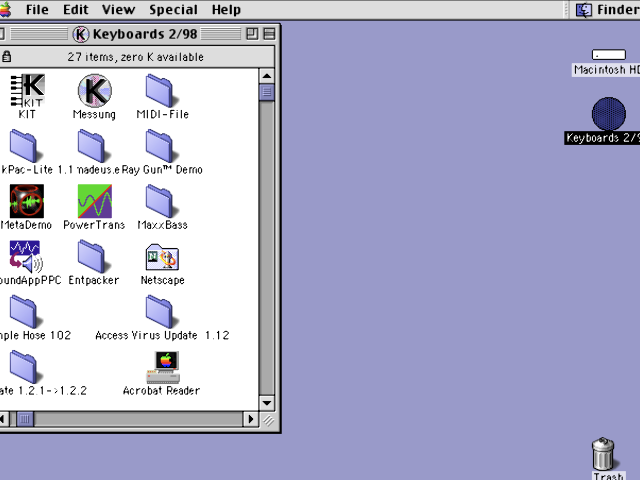This screenshot has height=480, width=640.
Task: Click the window zoom box button
Action: coord(252,34)
